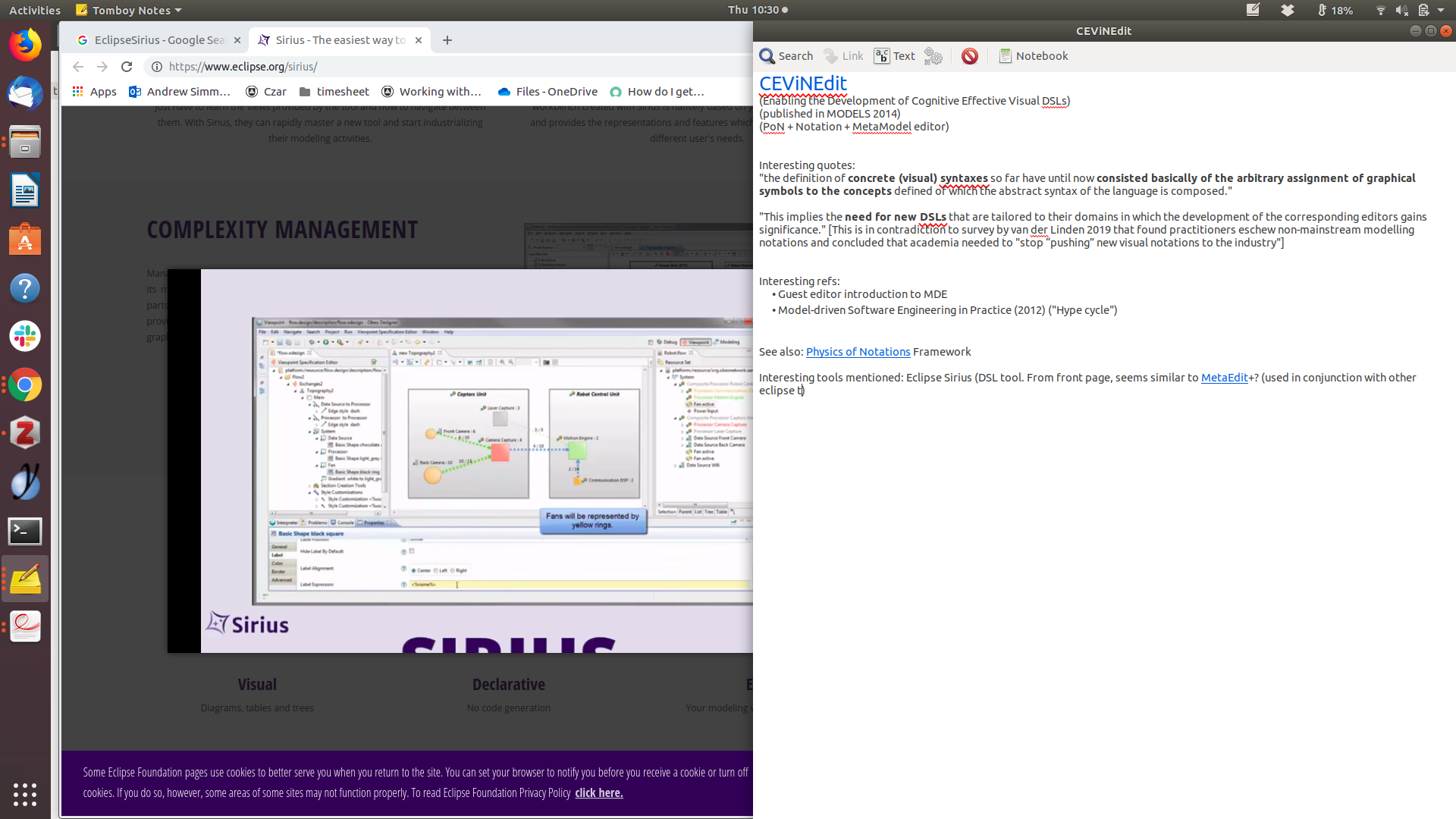This screenshot has height=819, width=1456.
Task: Launch Zotero from the dock
Action: pos(25,433)
